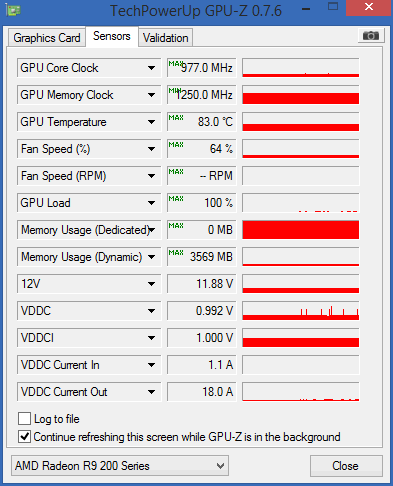The width and height of the screenshot is (393, 486).
Task: Uncheck continue refreshing in background option
Action: tap(24, 437)
